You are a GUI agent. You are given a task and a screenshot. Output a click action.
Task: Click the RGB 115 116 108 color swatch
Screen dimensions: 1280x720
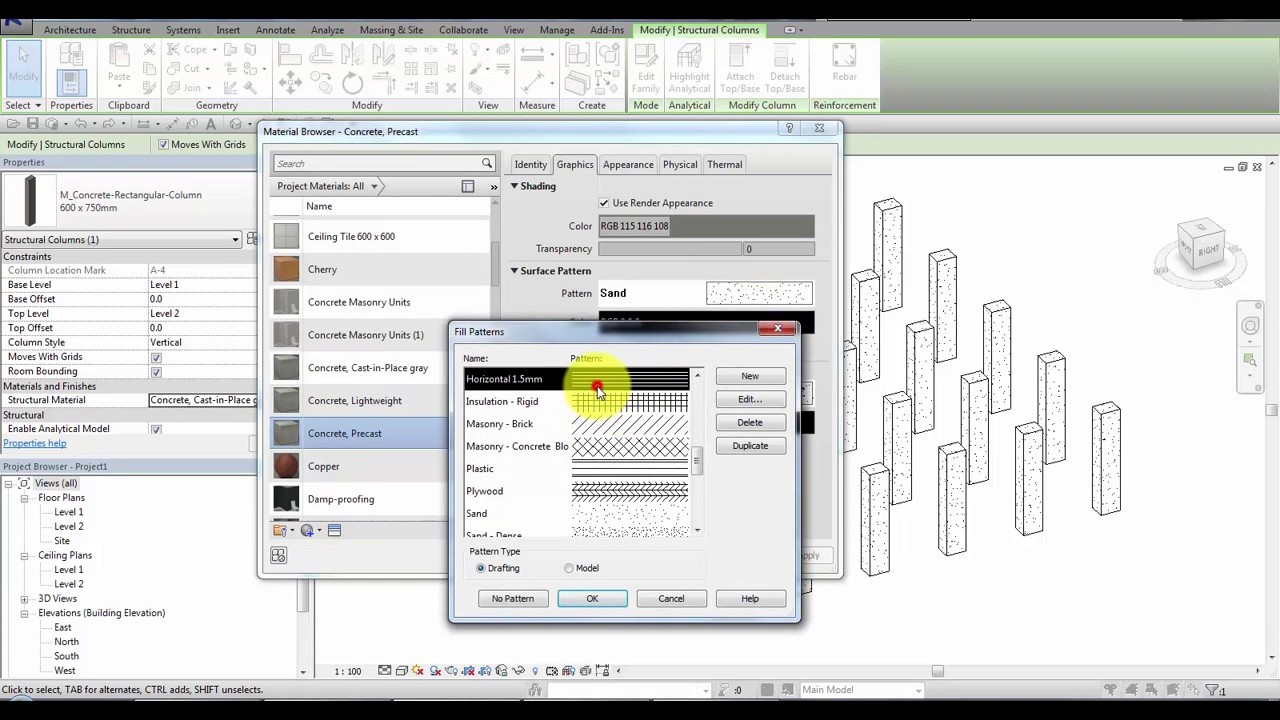tap(706, 226)
